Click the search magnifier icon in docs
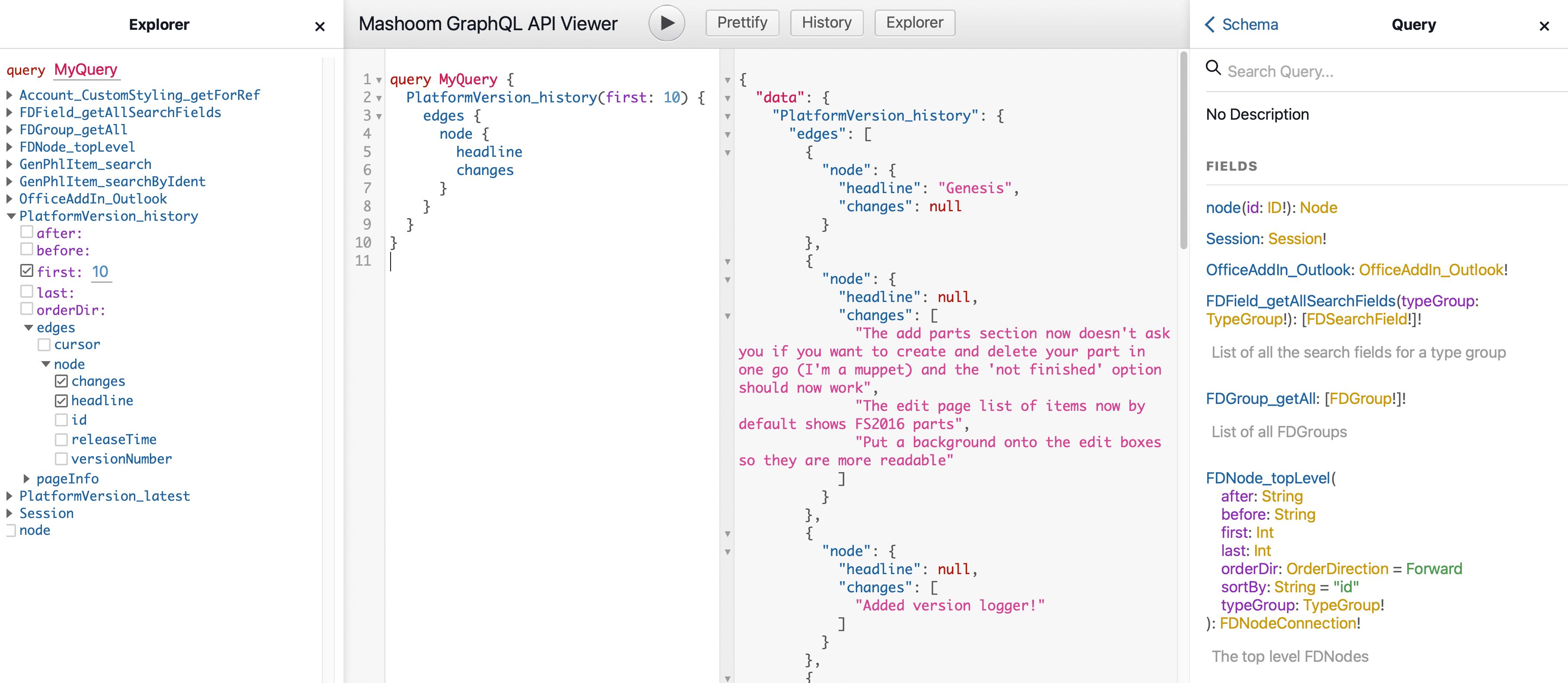Image resolution: width=1568 pixels, height=683 pixels. [1213, 67]
